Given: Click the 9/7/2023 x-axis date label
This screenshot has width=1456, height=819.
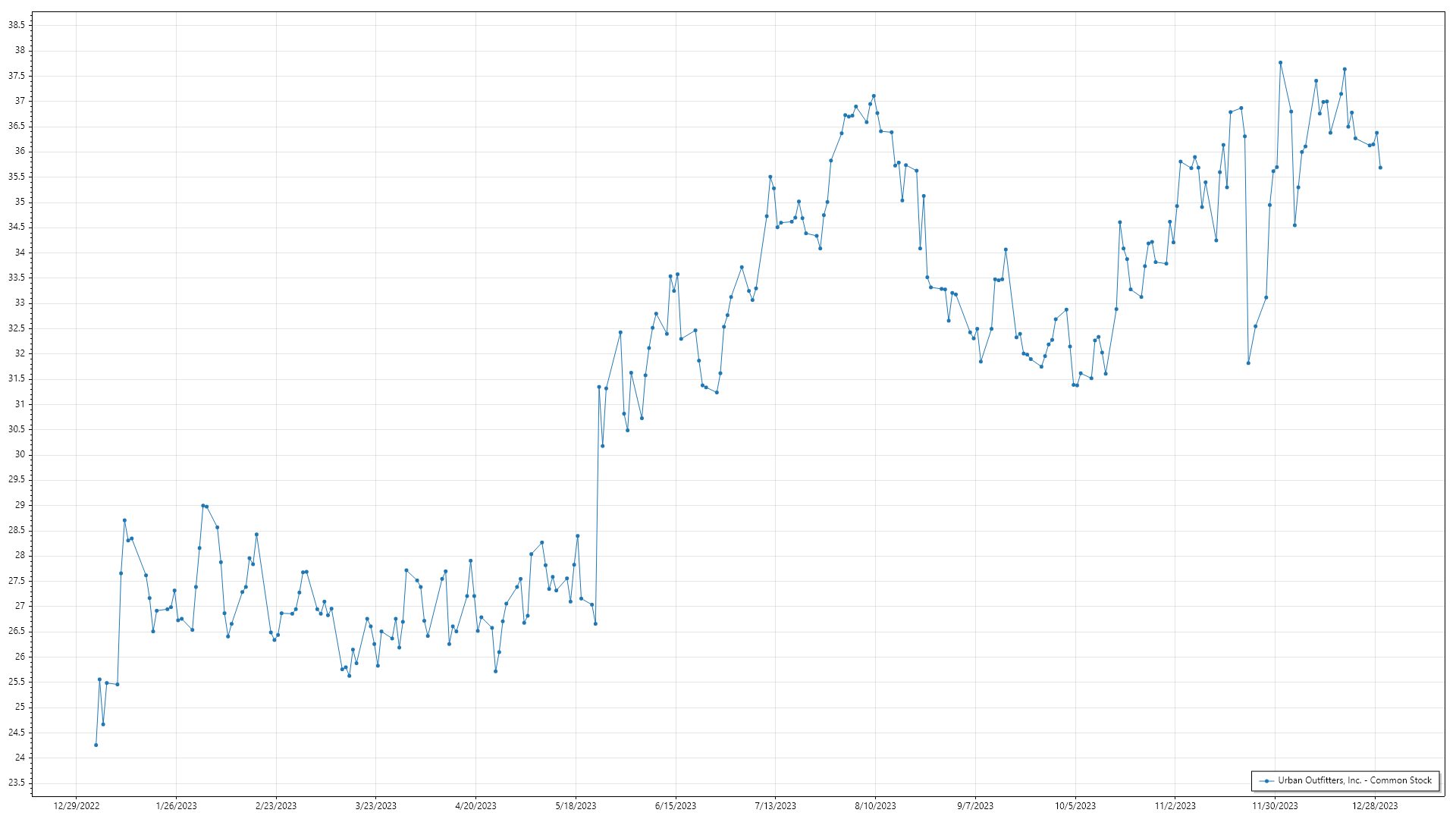Looking at the screenshot, I should (x=975, y=806).
